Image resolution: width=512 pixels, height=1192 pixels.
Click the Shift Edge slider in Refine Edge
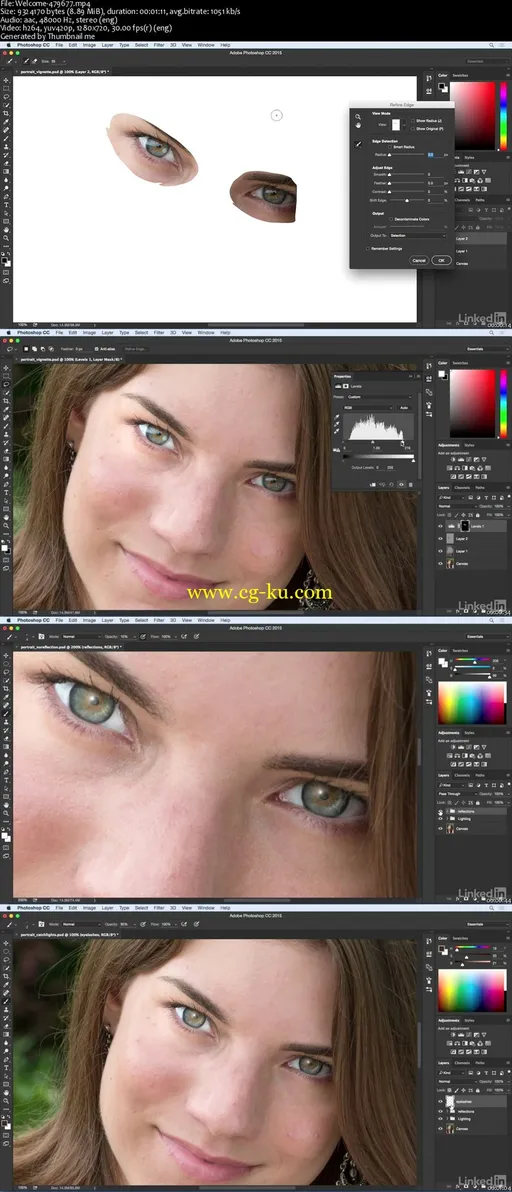pyautogui.click(x=407, y=201)
